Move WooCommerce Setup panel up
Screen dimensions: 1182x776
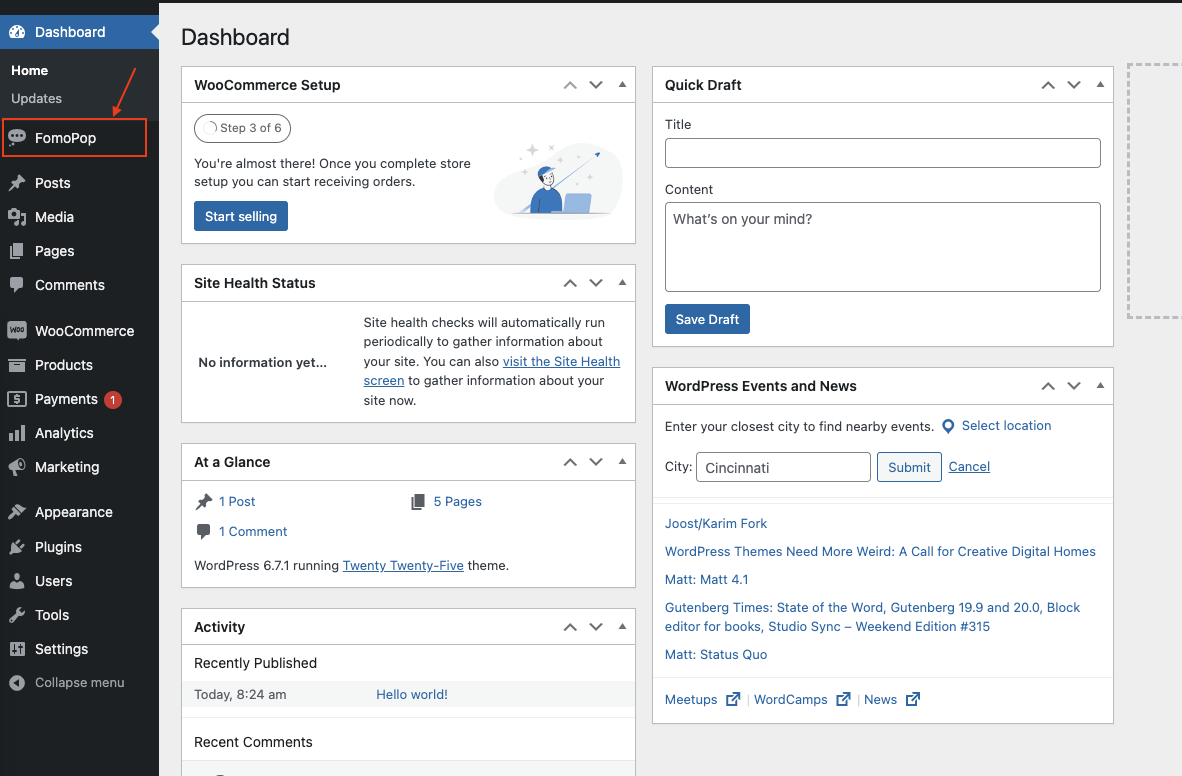570,85
